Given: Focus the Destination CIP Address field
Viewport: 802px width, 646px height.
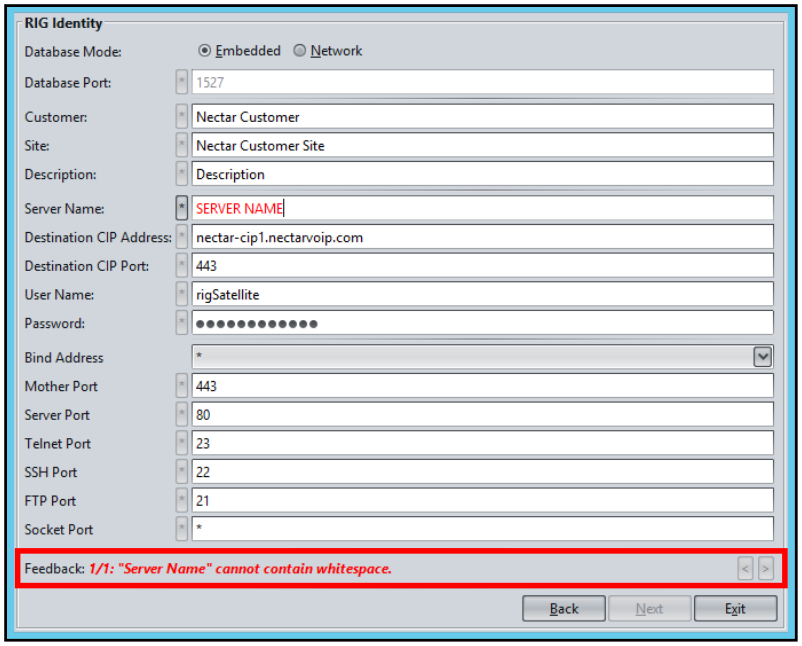Looking at the screenshot, I should [482, 237].
